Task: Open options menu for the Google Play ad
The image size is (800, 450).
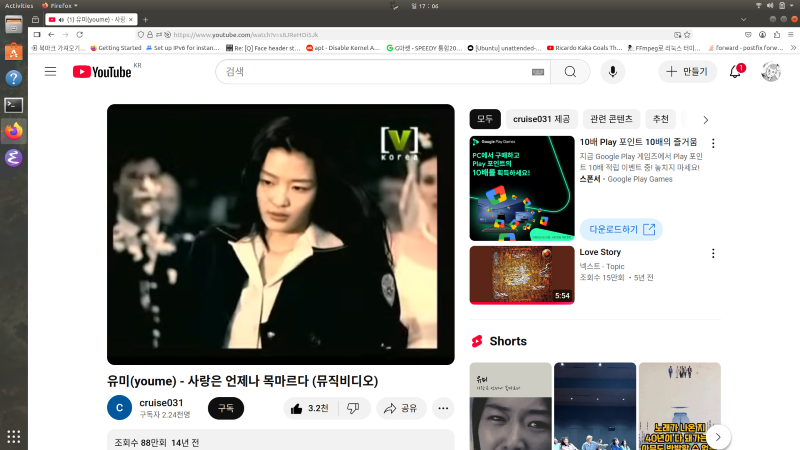Action: [x=713, y=144]
